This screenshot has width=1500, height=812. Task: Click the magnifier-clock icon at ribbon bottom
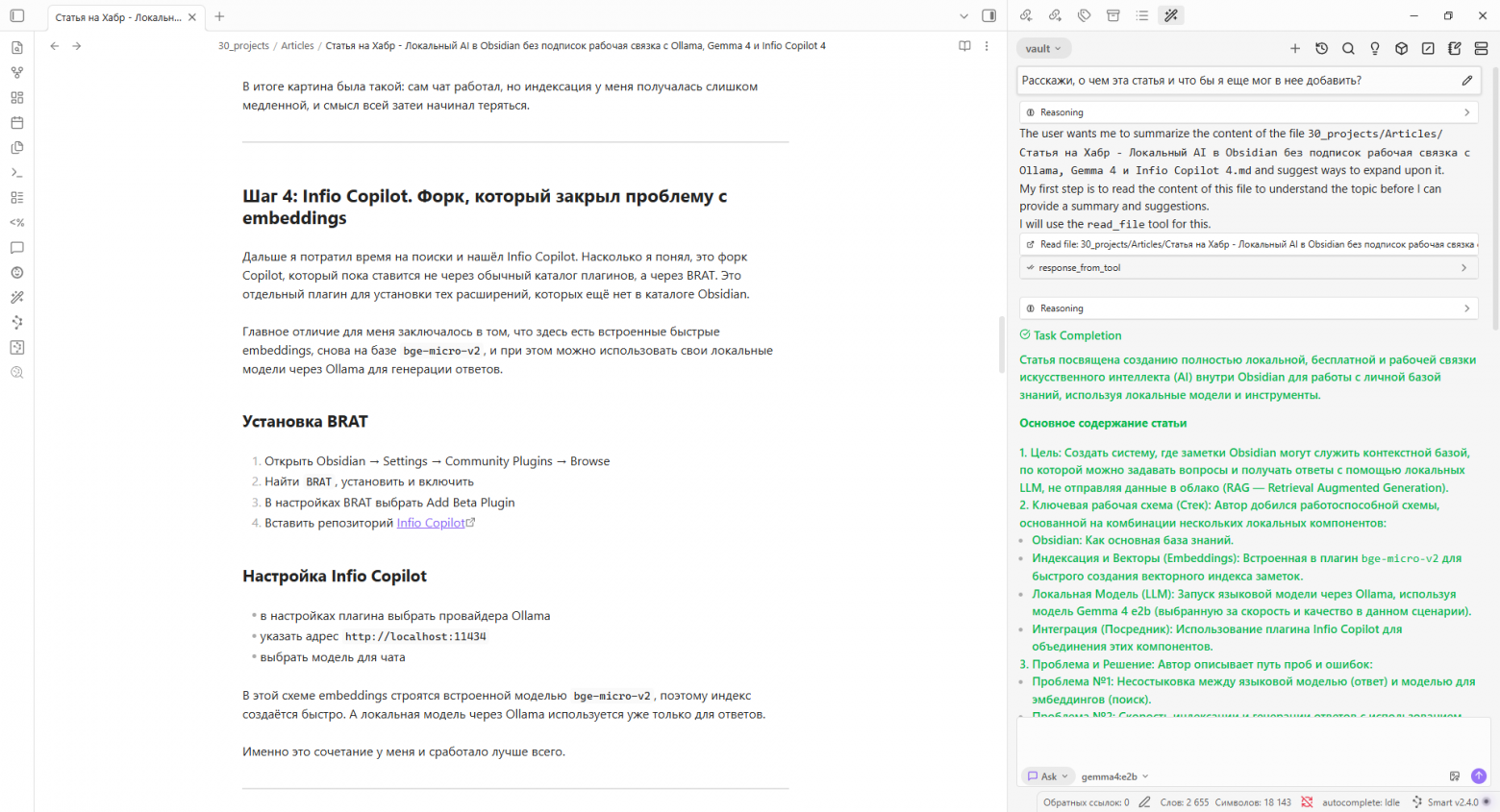[x=17, y=373]
